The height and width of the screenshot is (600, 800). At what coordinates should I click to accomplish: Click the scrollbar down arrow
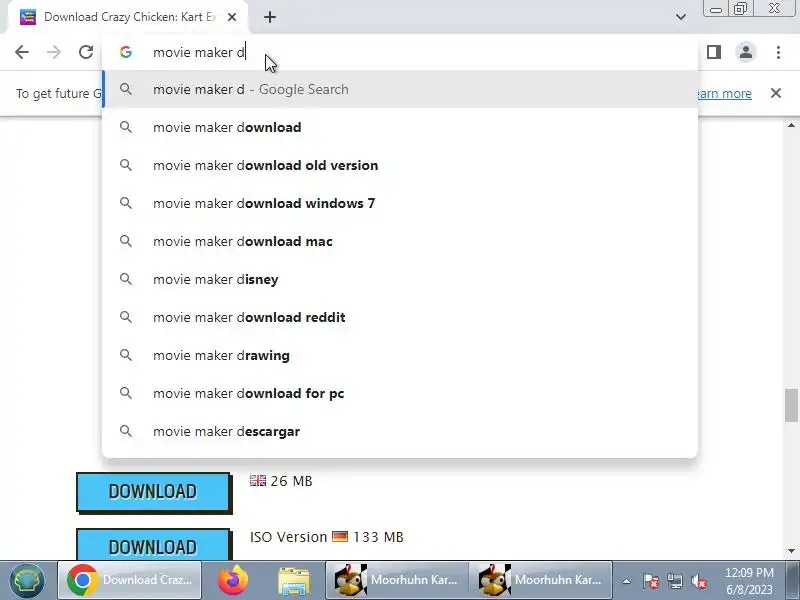[791, 551]
